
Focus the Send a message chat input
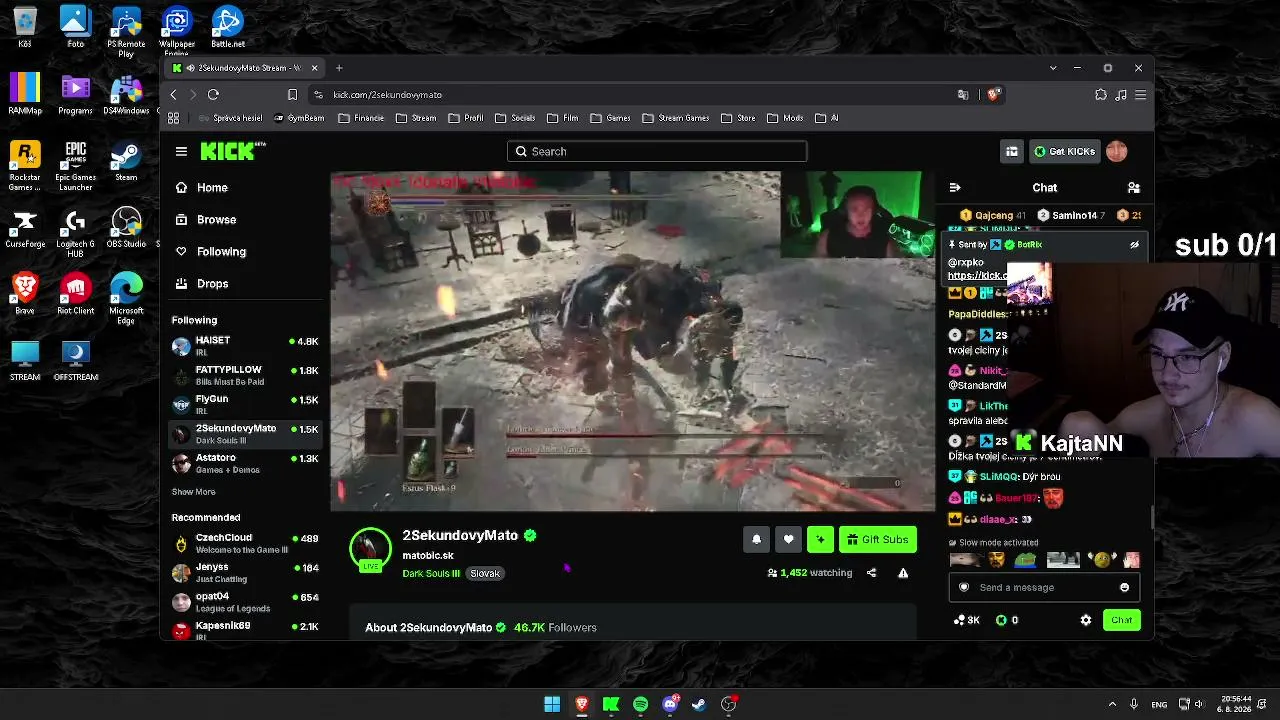[1044, 588]
